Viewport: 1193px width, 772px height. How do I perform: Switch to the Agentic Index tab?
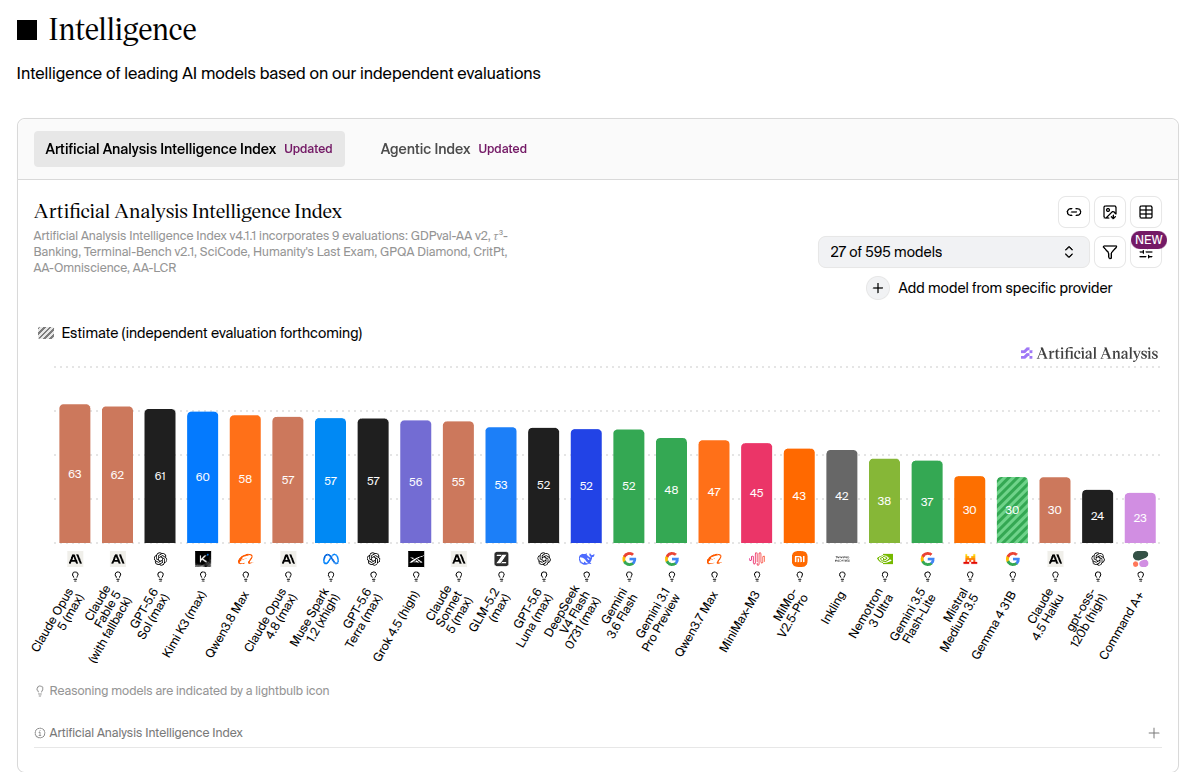pos(453,149)
